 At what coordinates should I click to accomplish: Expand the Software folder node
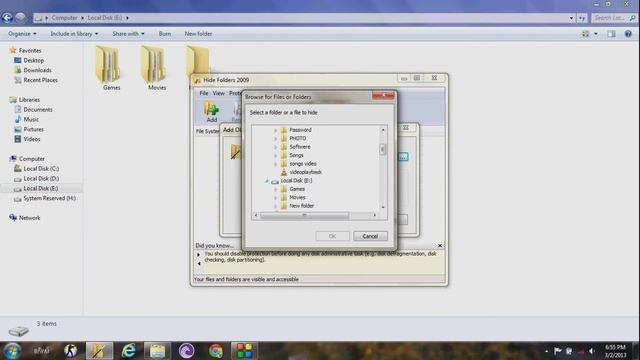click(276, 147)
